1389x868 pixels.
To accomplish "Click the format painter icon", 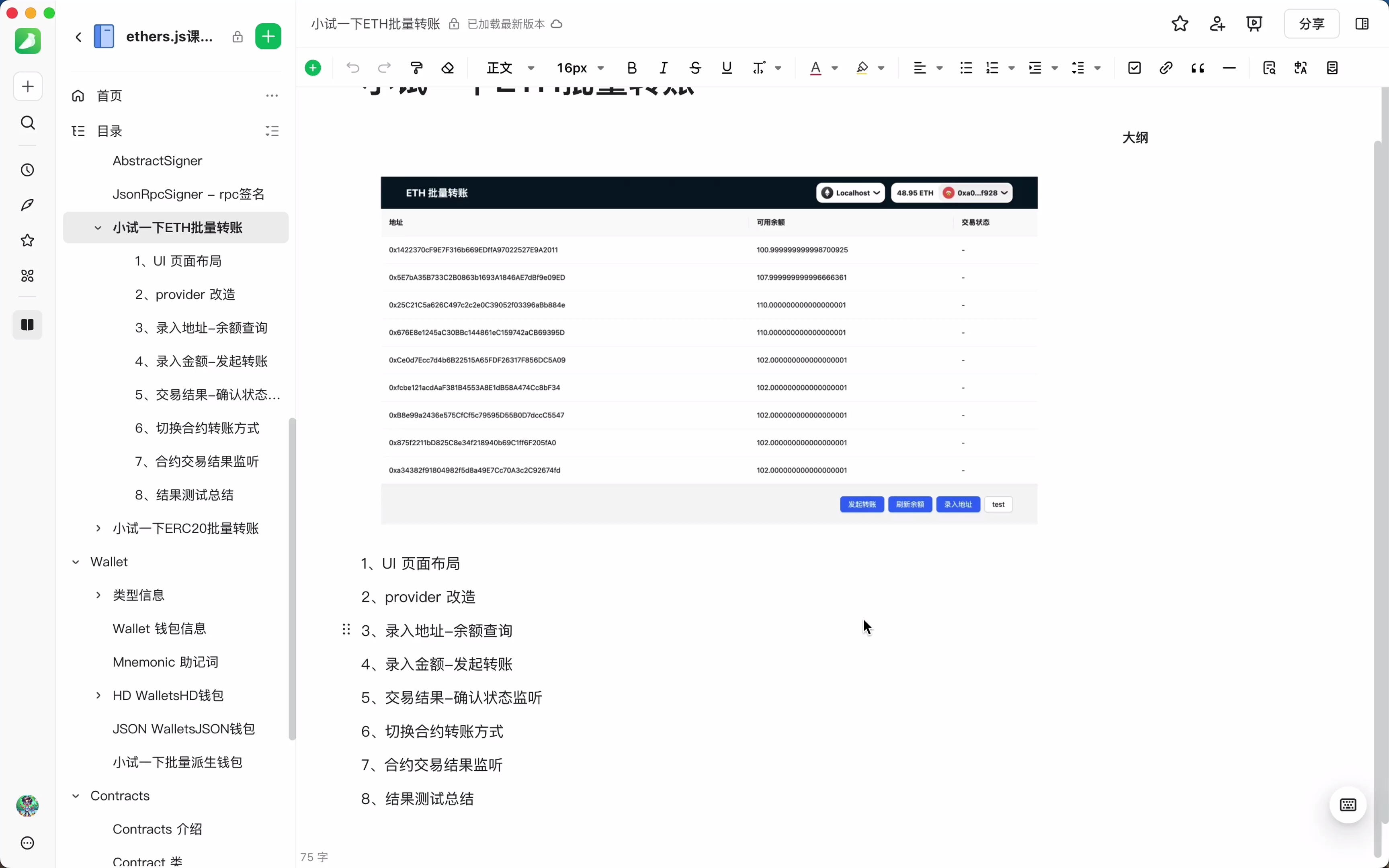I will coord(417,68).
